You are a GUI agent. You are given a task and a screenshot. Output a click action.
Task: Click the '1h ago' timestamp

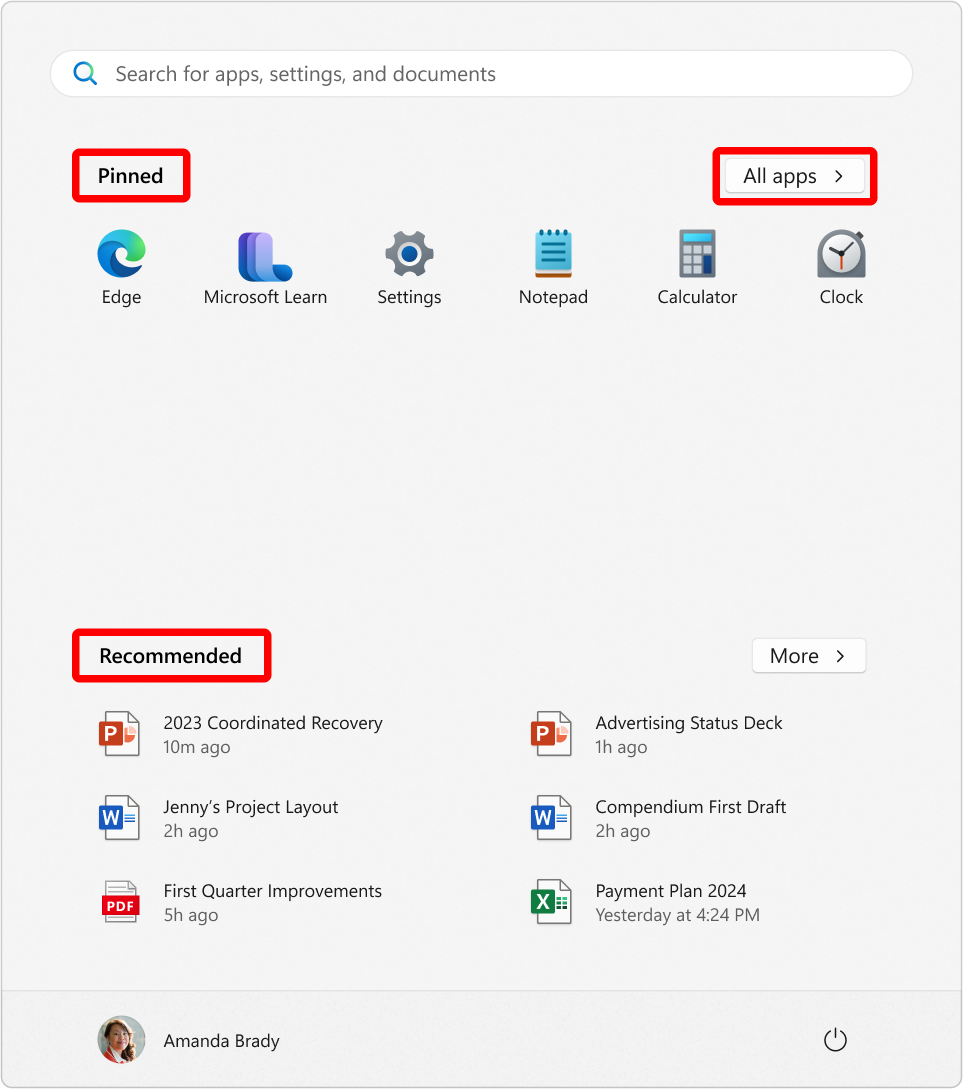coord(621,747)
